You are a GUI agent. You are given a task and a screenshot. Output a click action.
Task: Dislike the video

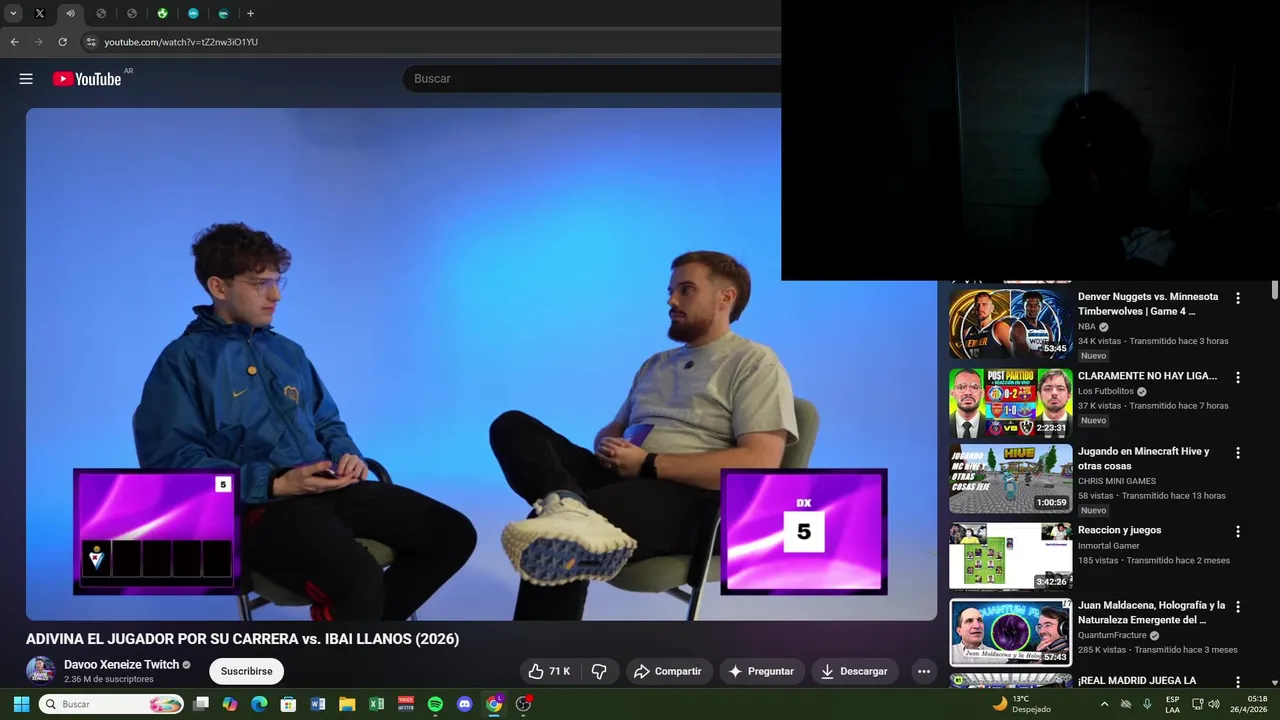click(x=599, y=671)
